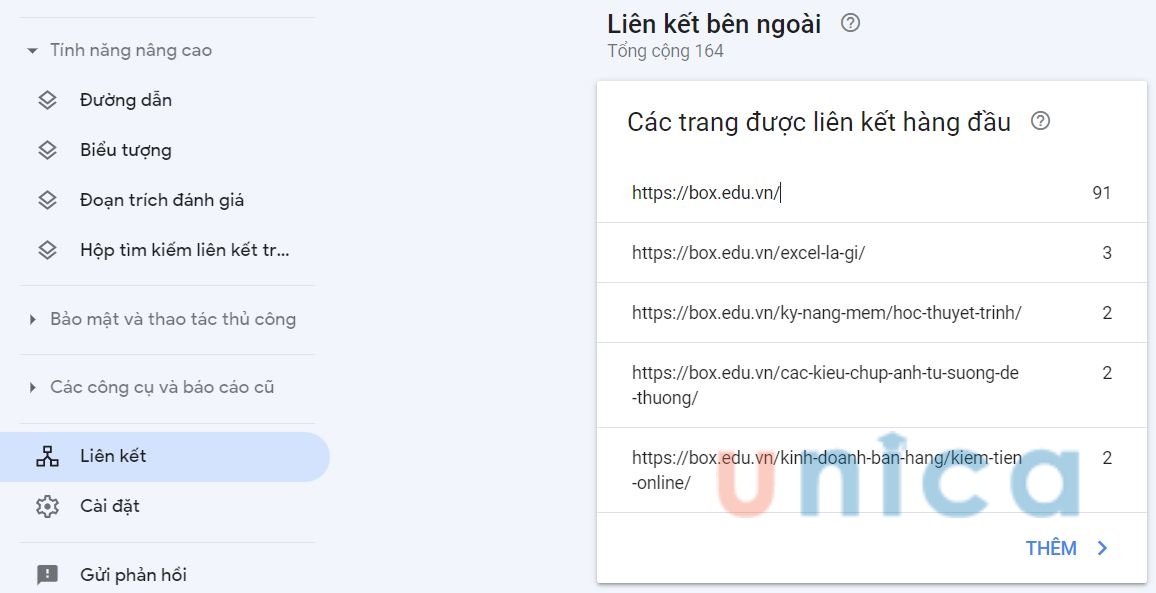Select the https://box.edu.vn/ top row
This screenshot has height=593, width=1156.
707,192
